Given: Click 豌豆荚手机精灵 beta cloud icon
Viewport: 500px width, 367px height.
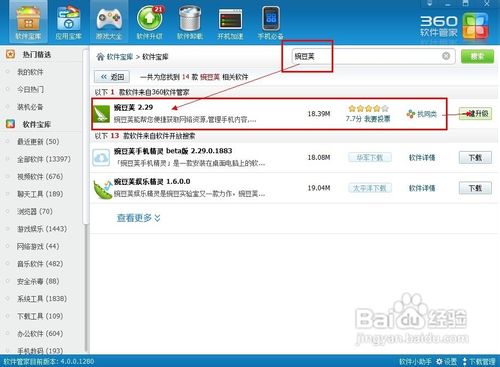Looking at the screenshot, I should [x=101, y=157].
